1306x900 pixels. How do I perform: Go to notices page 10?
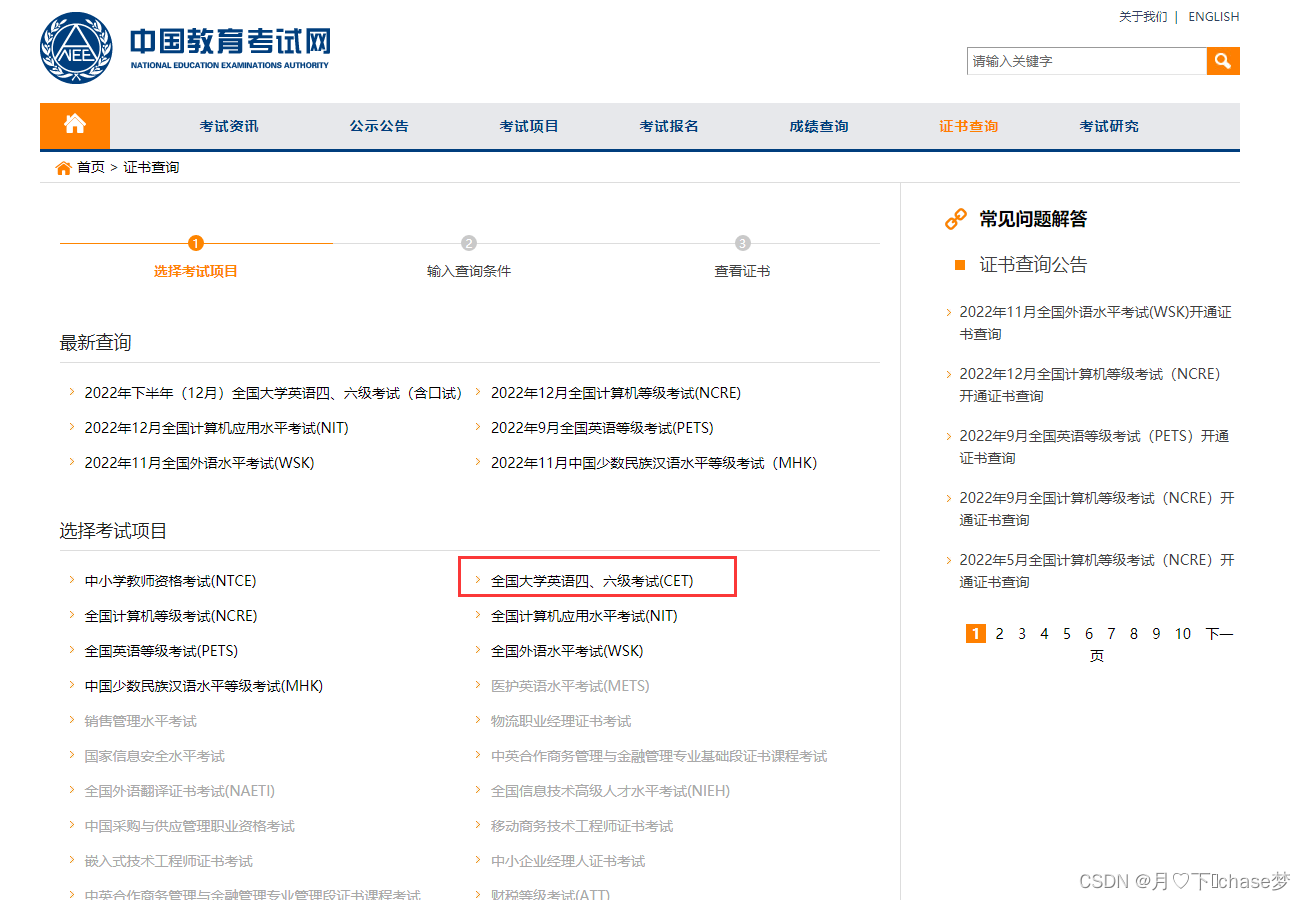tap(1183, 634)
